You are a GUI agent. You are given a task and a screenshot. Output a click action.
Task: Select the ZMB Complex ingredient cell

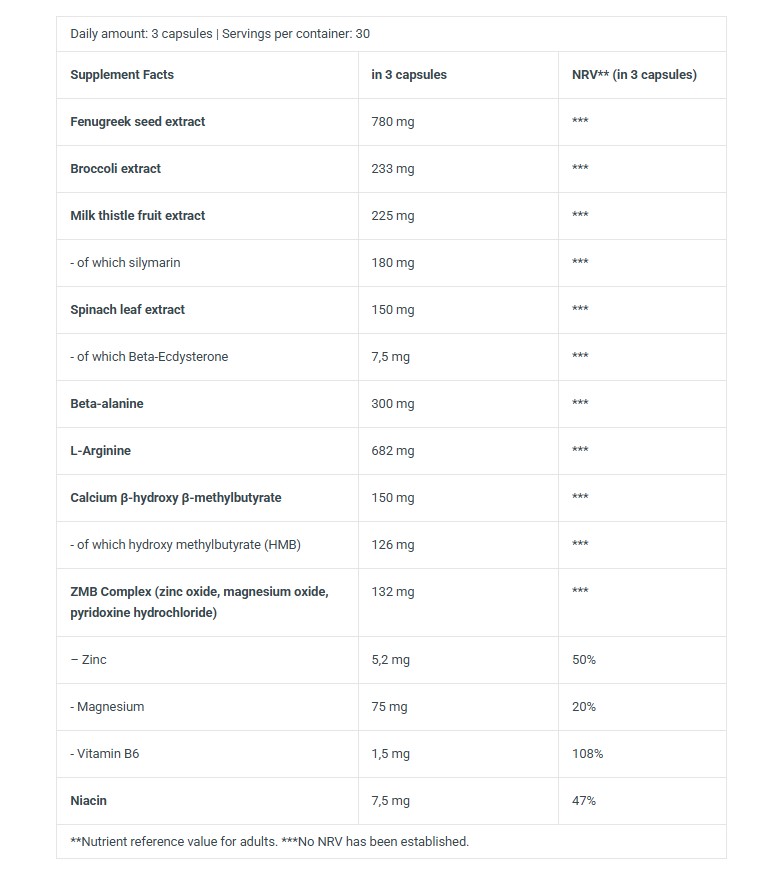coord(207,602)
